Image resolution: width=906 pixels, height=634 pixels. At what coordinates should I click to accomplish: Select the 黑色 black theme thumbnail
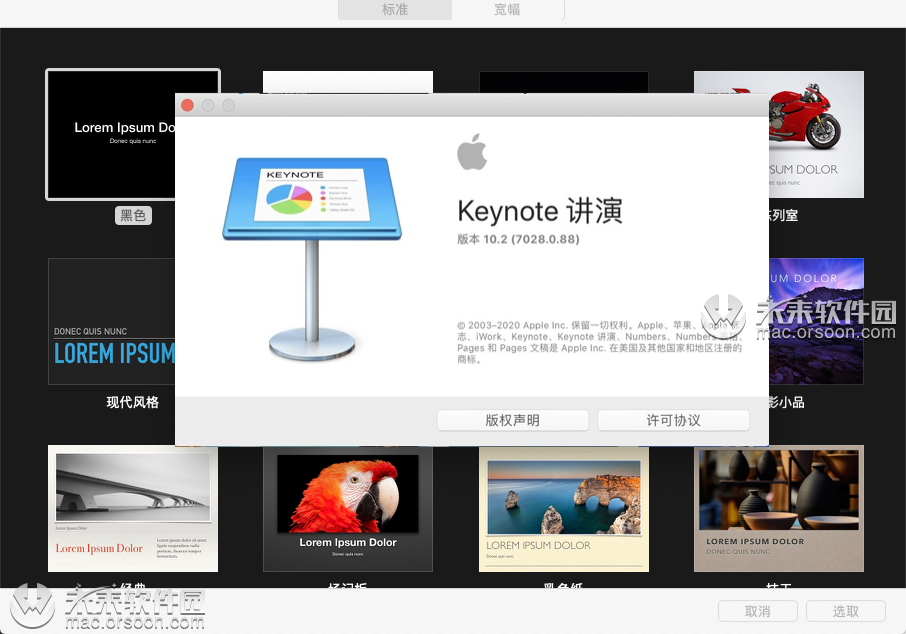[110, 134]
